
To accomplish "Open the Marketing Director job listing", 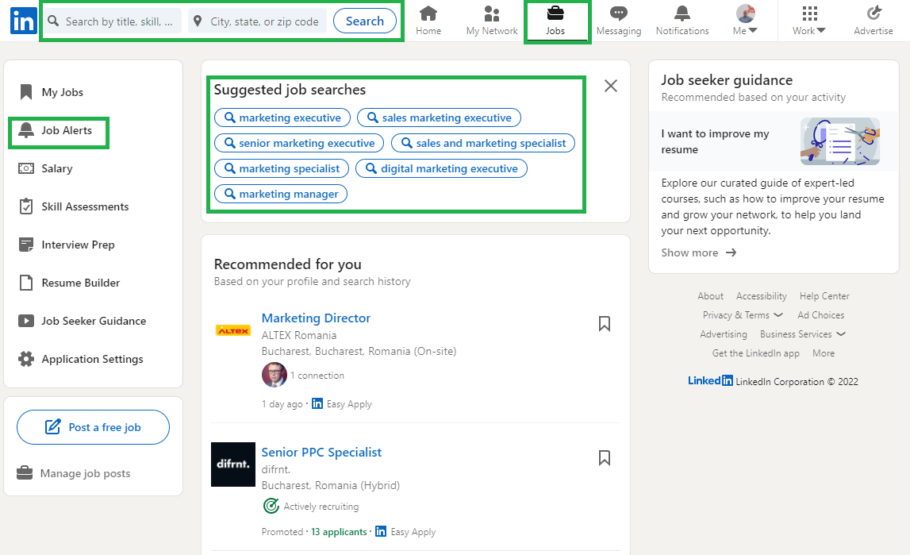I will coord(316,318).
